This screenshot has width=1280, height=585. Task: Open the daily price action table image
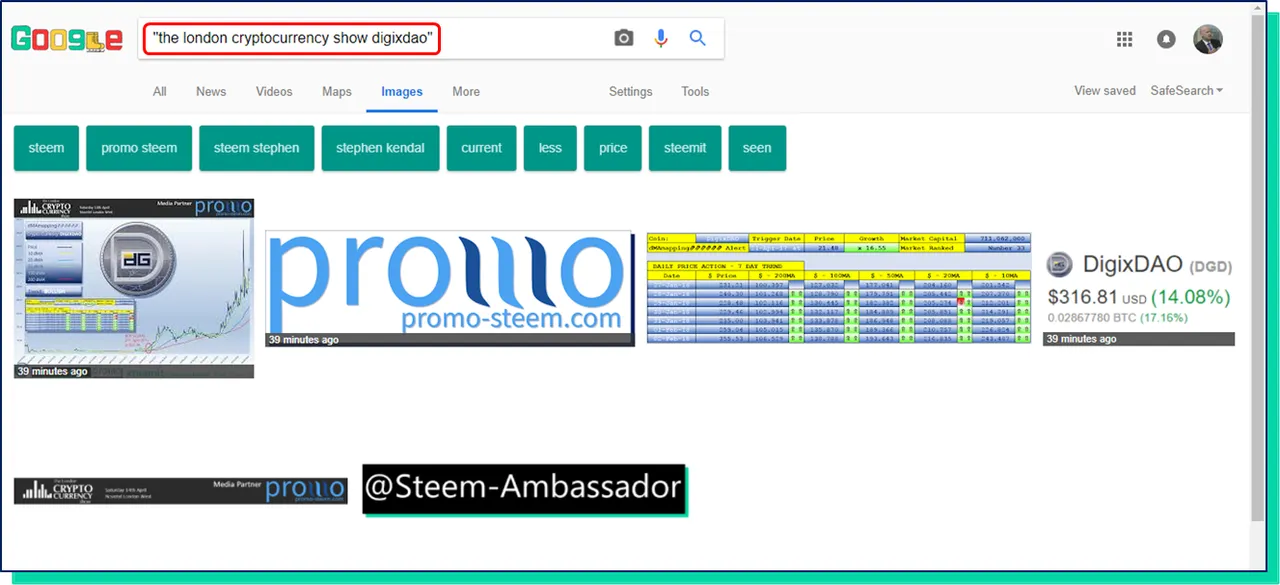pos(839,289)
